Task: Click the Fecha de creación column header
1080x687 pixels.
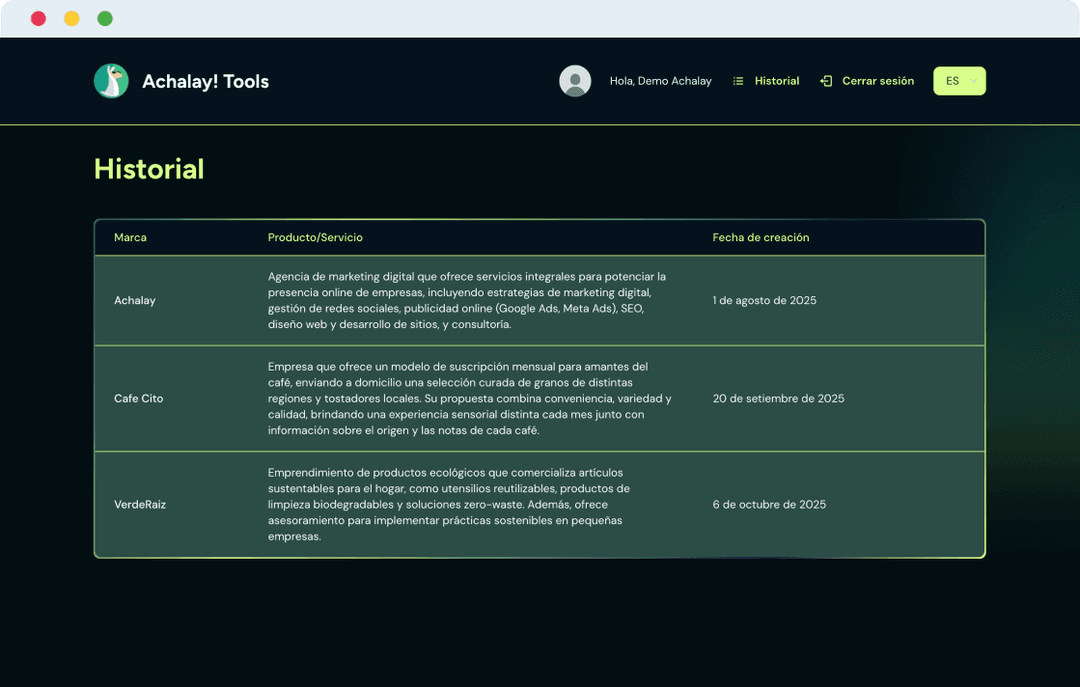Action: click(760, 238)
